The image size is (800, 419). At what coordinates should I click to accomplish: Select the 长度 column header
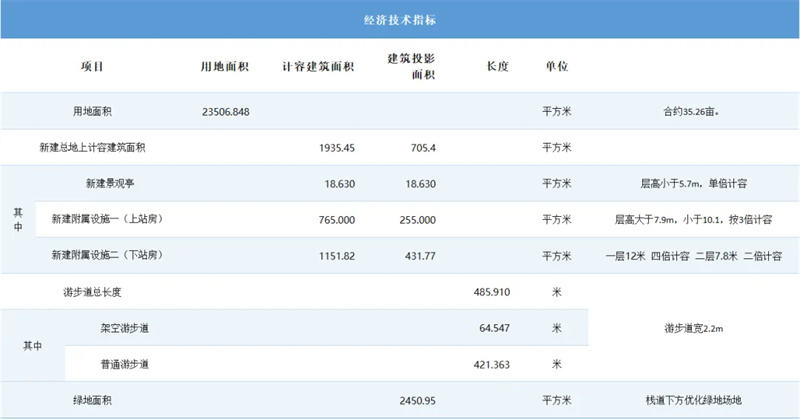click(498, 67)
